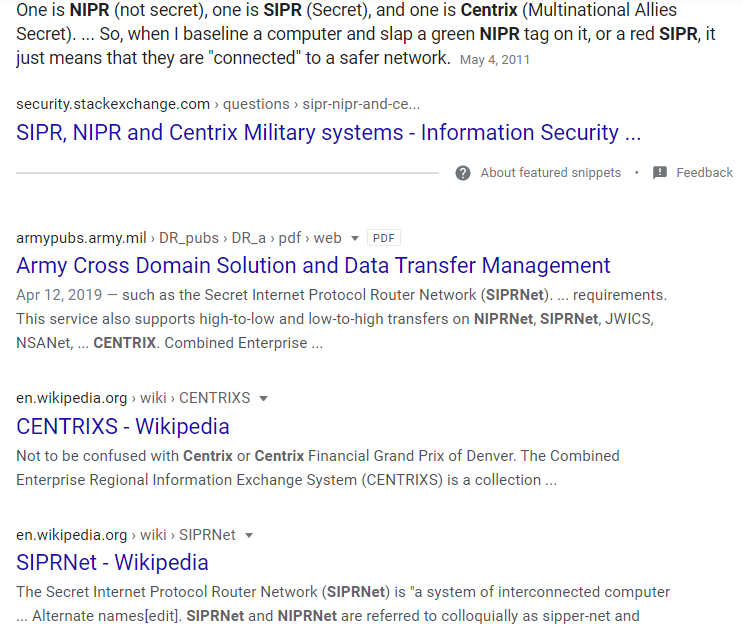Expand the dropdown arrow next to wiki › CENTRIXS

click(x=263, y=399)
